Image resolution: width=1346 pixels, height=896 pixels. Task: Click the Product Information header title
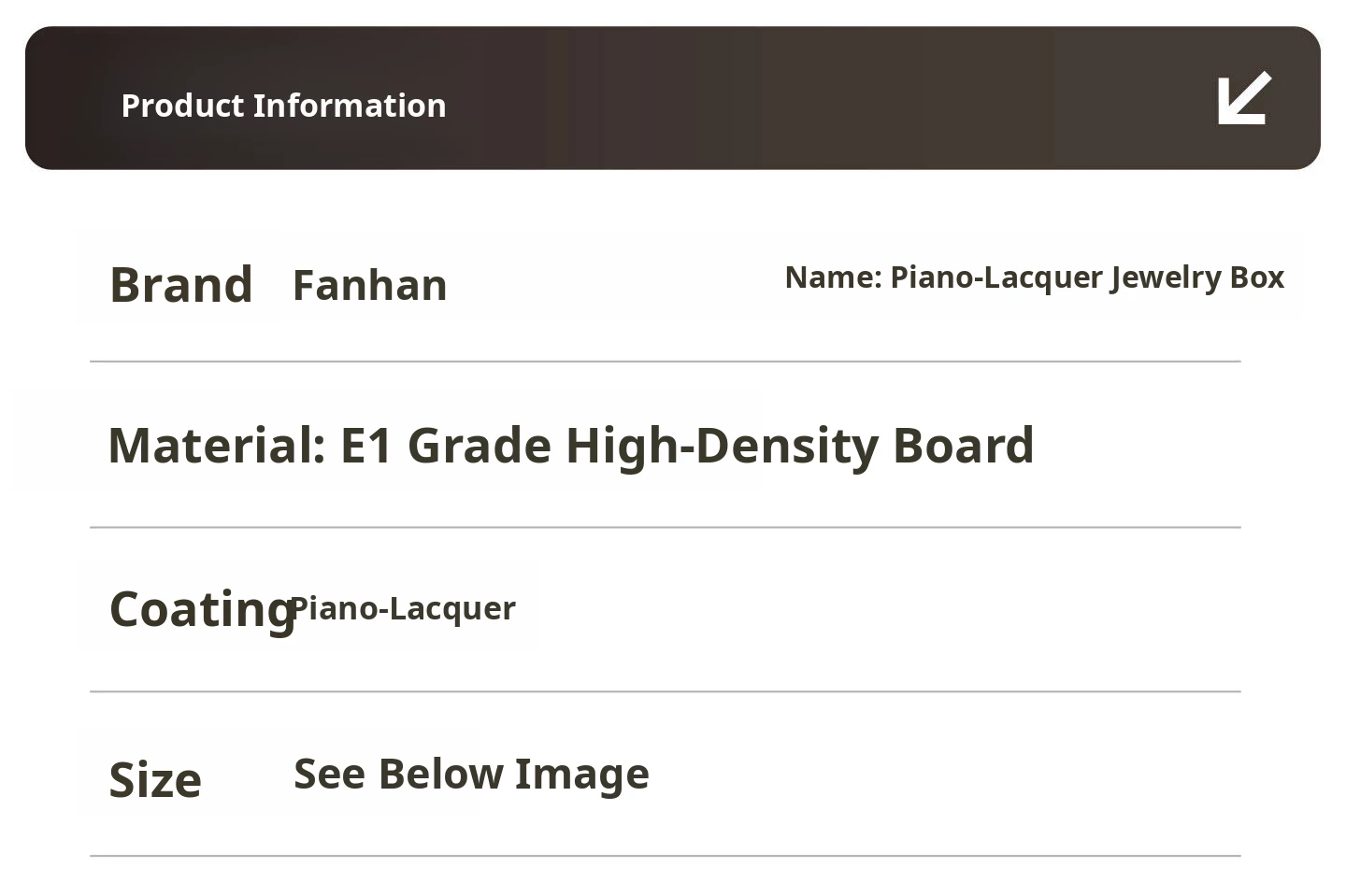pyautogui.click(x=283, y=106)
